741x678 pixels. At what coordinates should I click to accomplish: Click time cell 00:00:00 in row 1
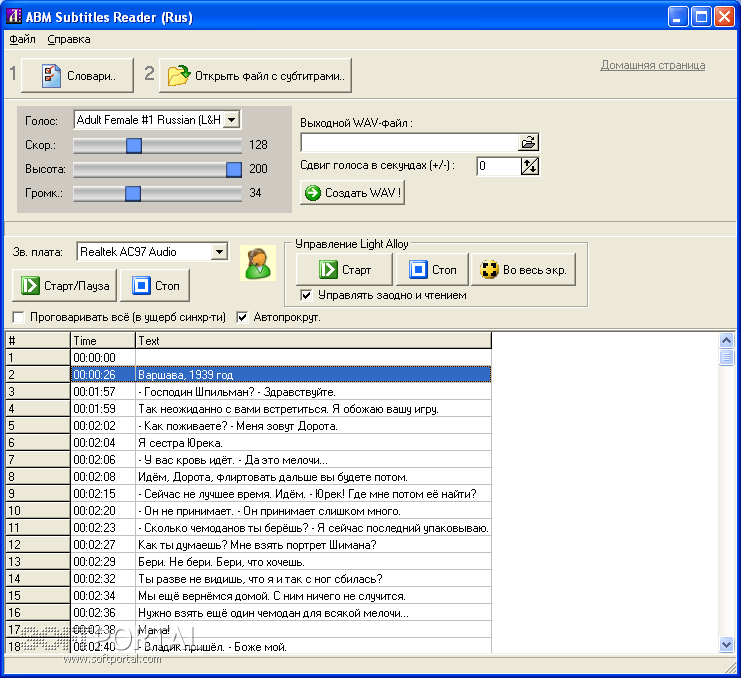click(103, 358)
